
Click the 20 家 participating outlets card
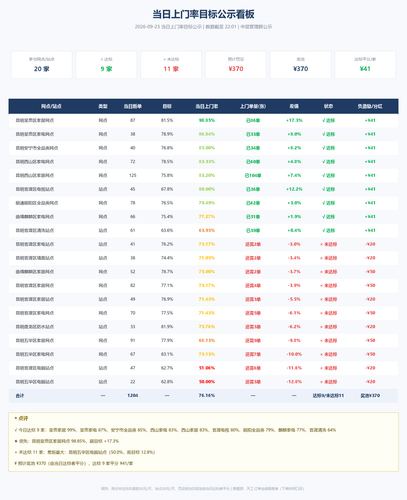(x=42, y=65)
